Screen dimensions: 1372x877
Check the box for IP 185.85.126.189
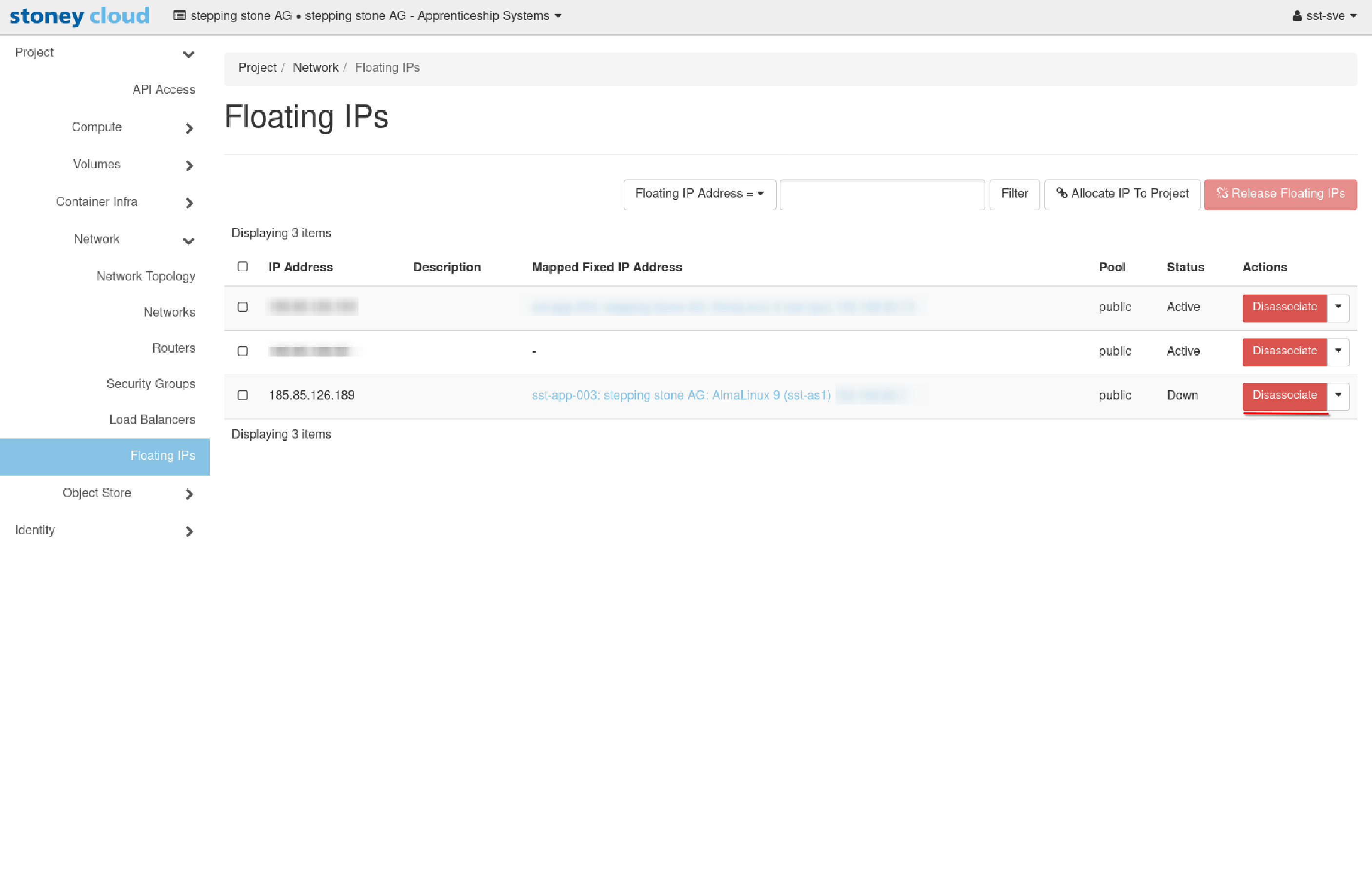[243, 396]
